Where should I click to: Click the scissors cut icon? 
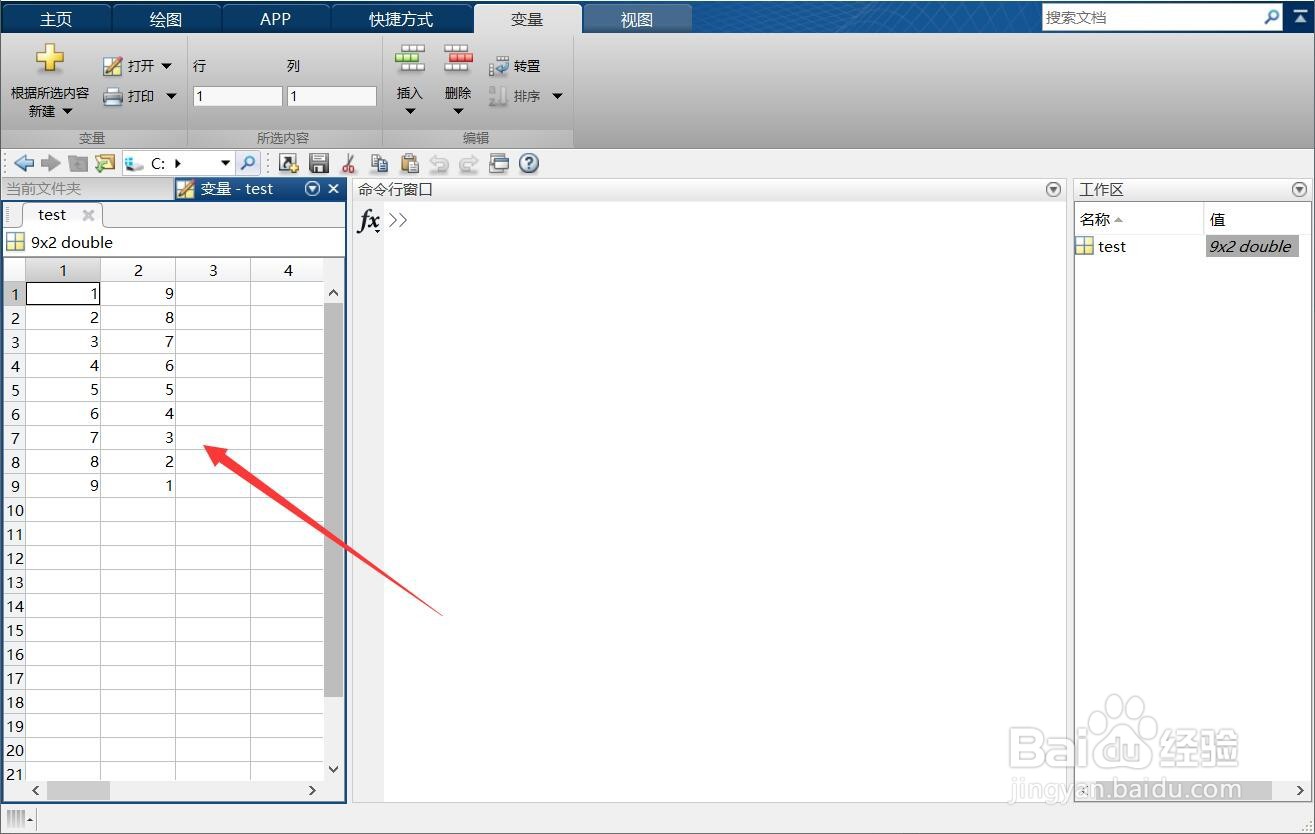349,163
